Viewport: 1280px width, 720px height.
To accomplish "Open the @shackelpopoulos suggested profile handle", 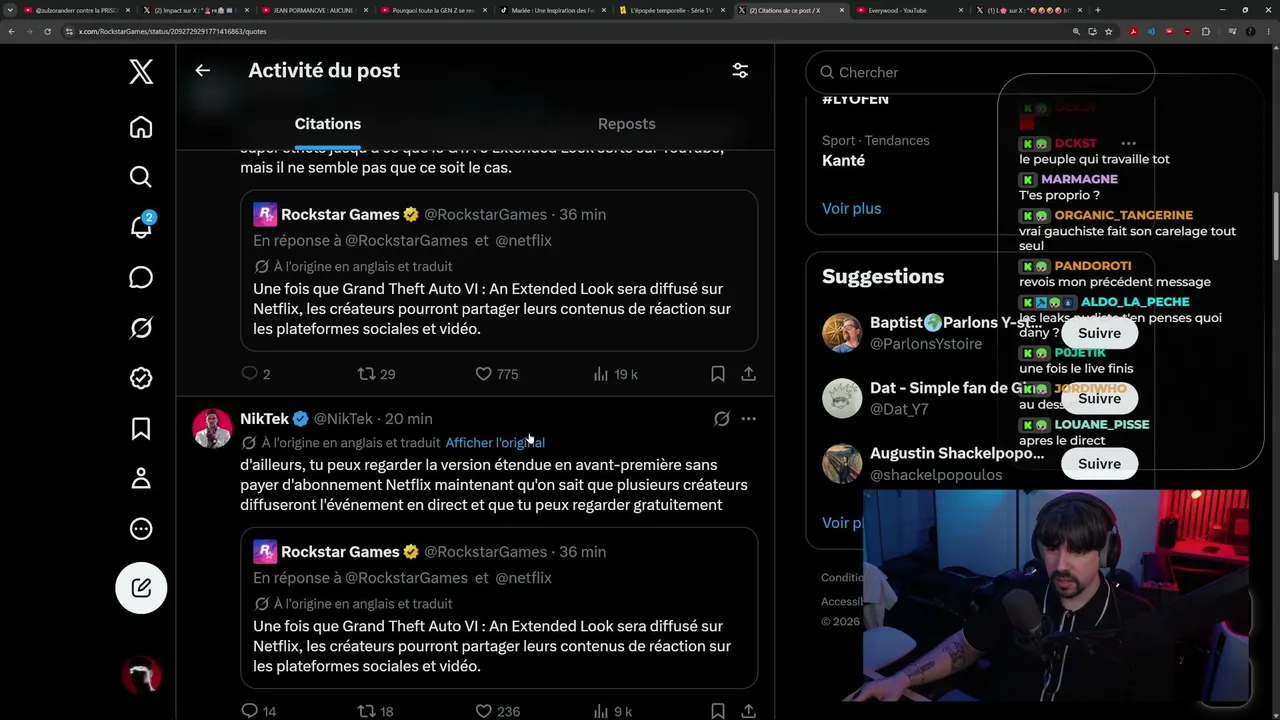I will (x=936, y=475).
